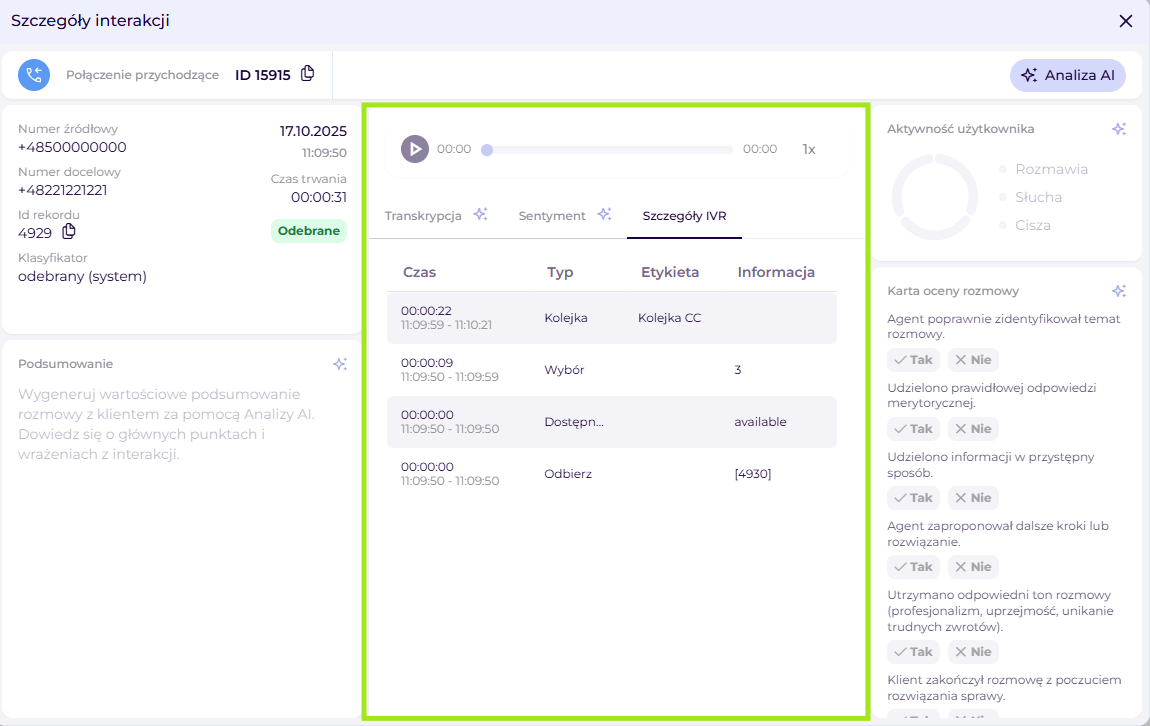
Task: Select Tak for odpowiedni ton rozmowy
Action: click(913, 652)
